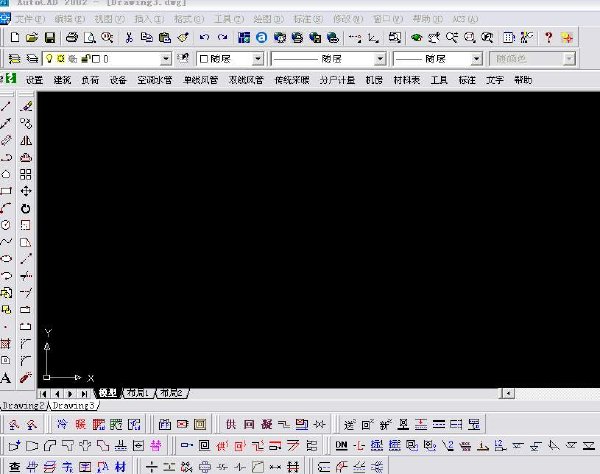Switch to the Drawing2 document tab
Image resolution: width=600 pixels, height=474 pixels.
pos(23,406)
